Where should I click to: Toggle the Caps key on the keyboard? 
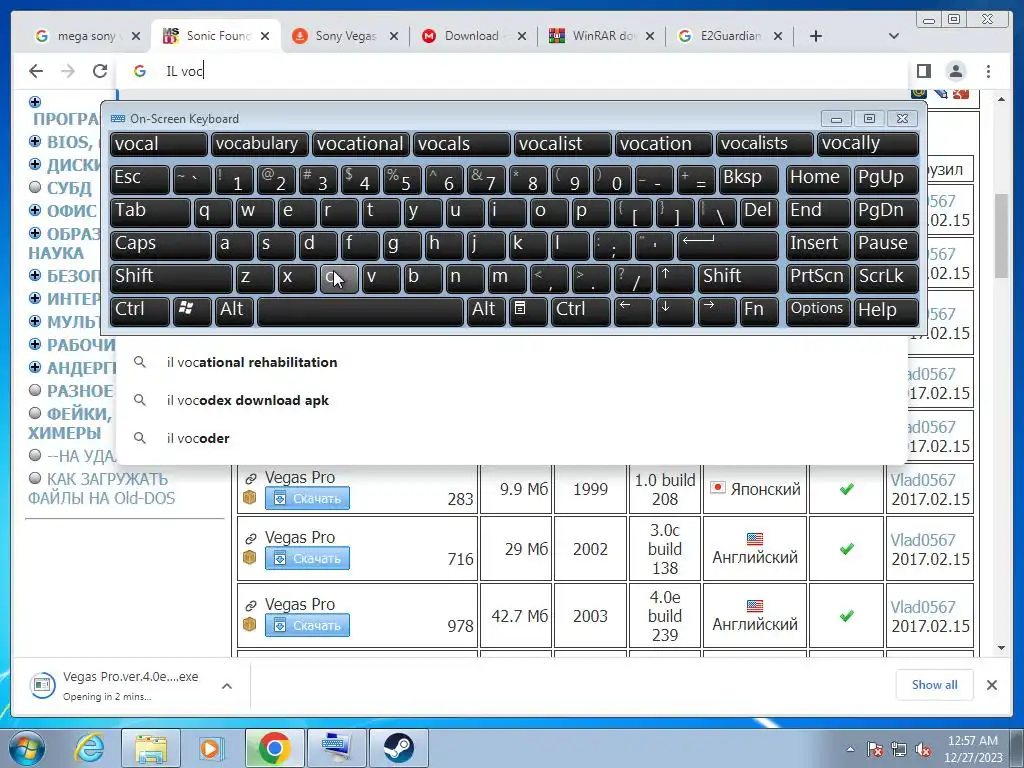(x=161, y=245)
